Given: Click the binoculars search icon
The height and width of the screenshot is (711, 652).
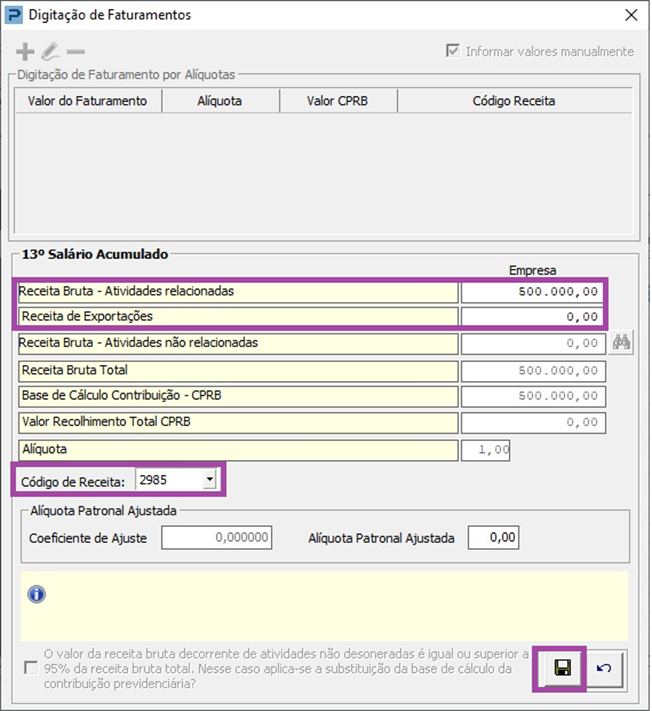Looking at the screenshot, I should (x=621, y=342).
